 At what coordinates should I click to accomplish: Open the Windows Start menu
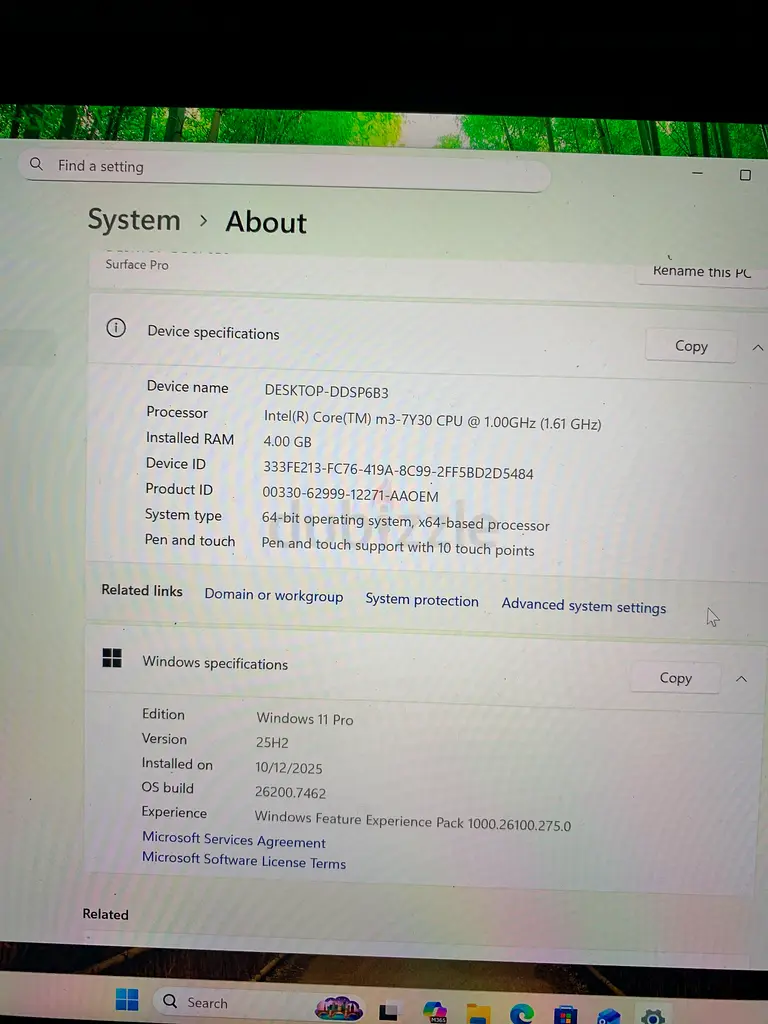[127, 1000]
